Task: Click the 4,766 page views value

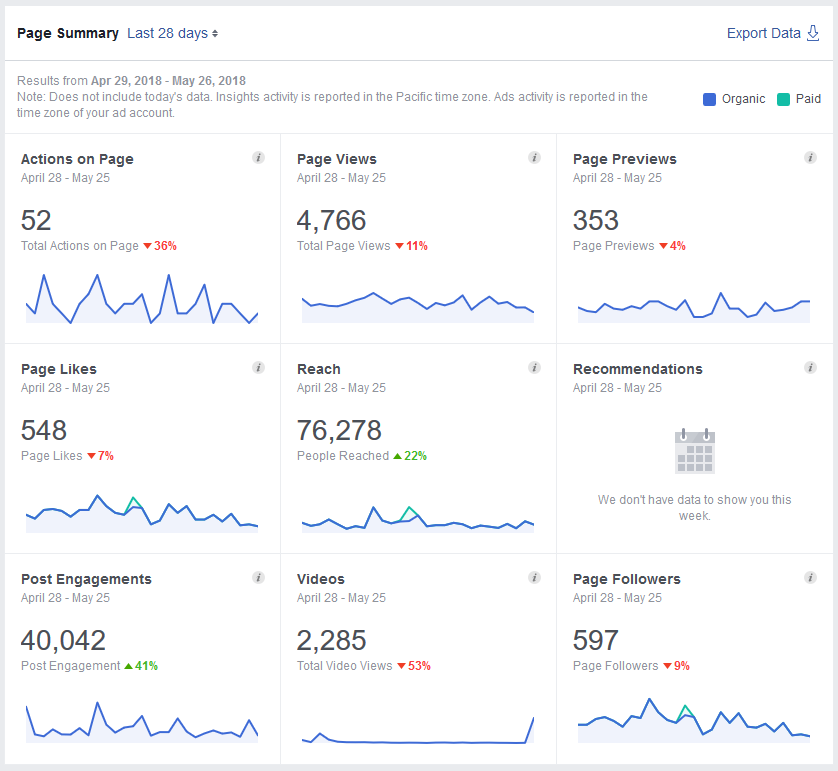Action: (331, 220)
